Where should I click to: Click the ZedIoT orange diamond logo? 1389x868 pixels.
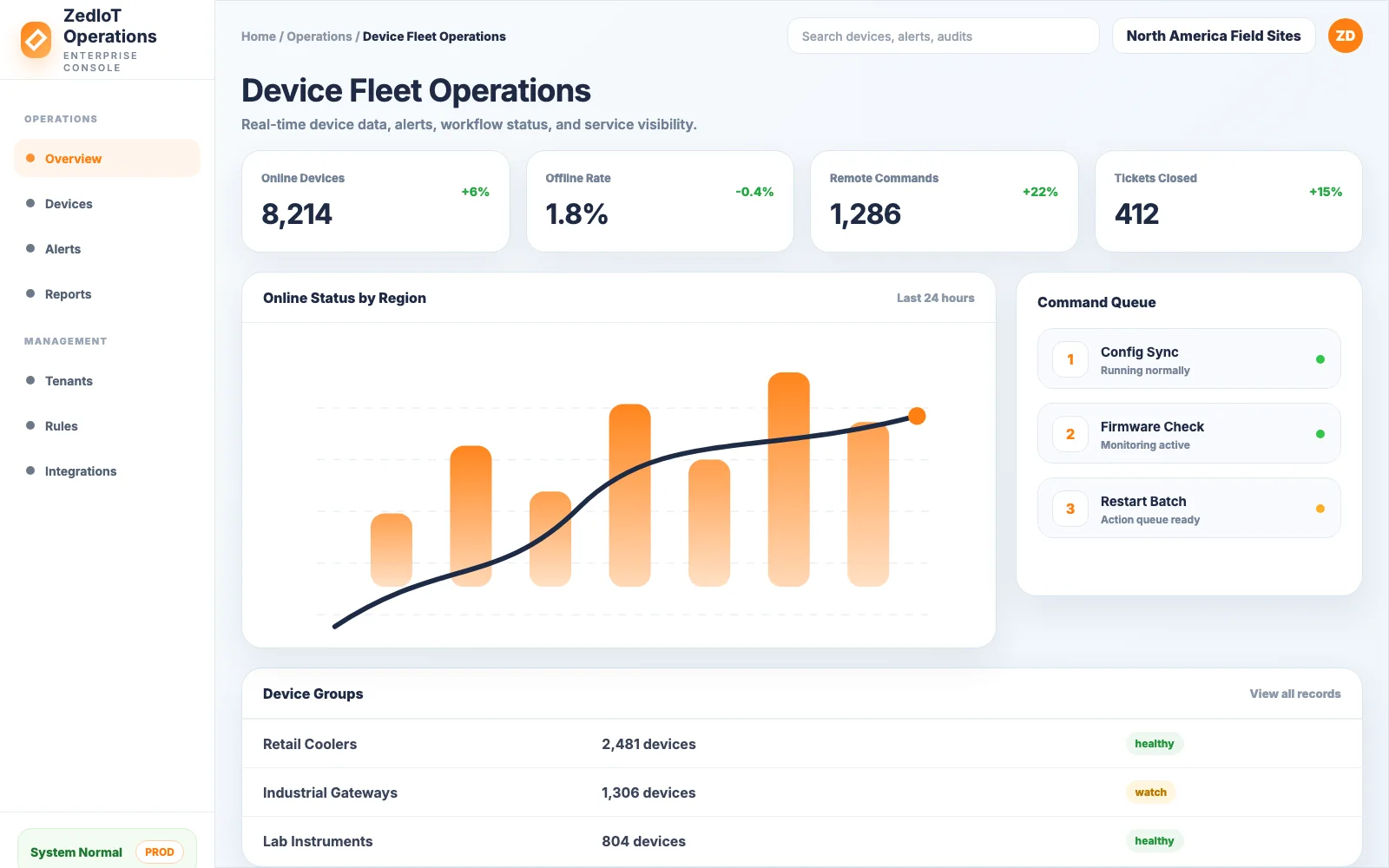36,40
